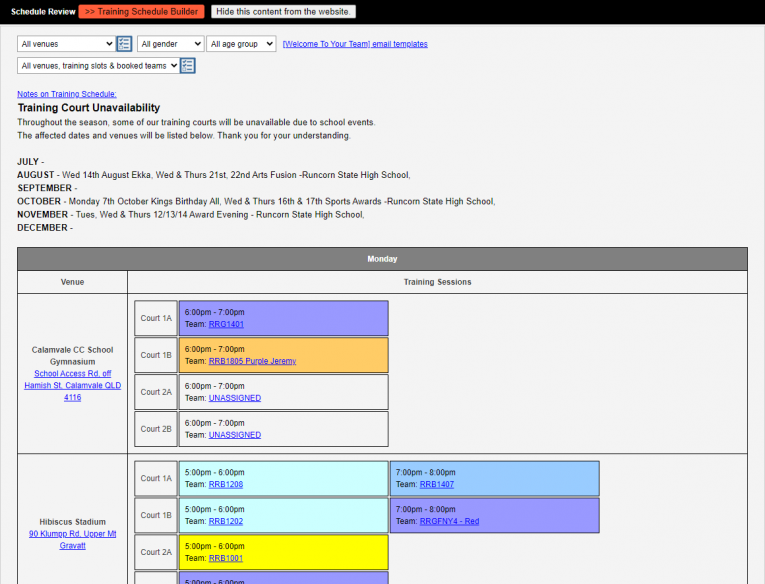The width and height of the screenshot is (765, 584).
Task: Open team RRB1407 link
Action: click(x=437, y=484)
